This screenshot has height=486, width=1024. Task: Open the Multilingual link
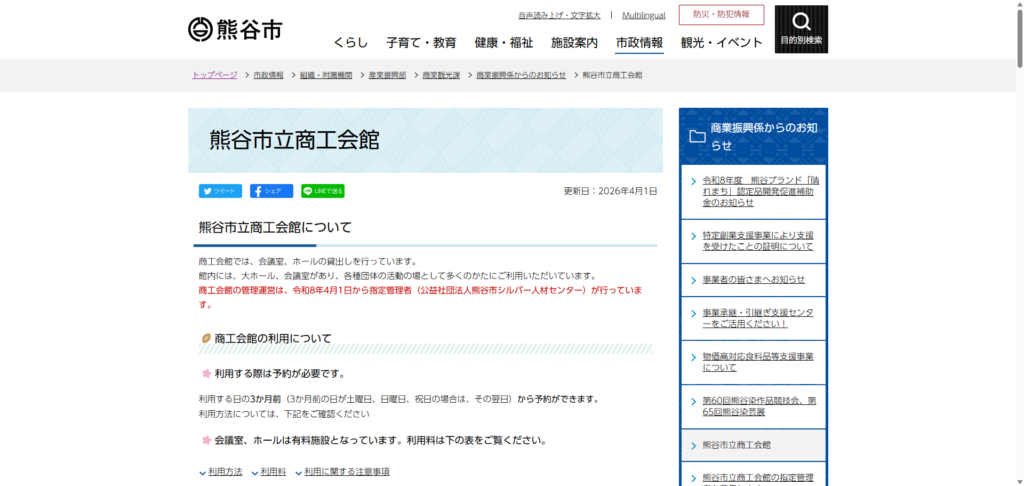643,15
